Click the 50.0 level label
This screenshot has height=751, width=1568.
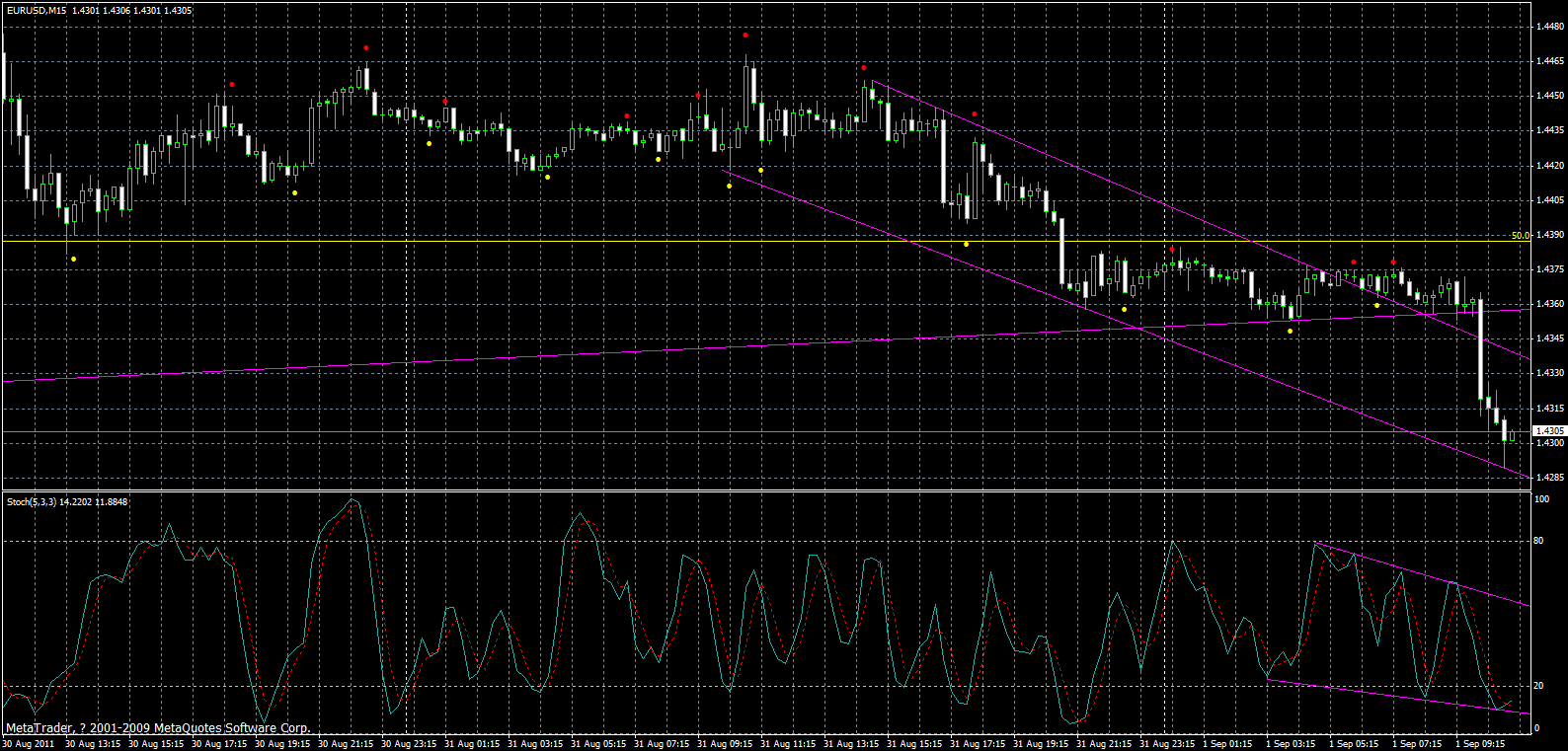1520,235
